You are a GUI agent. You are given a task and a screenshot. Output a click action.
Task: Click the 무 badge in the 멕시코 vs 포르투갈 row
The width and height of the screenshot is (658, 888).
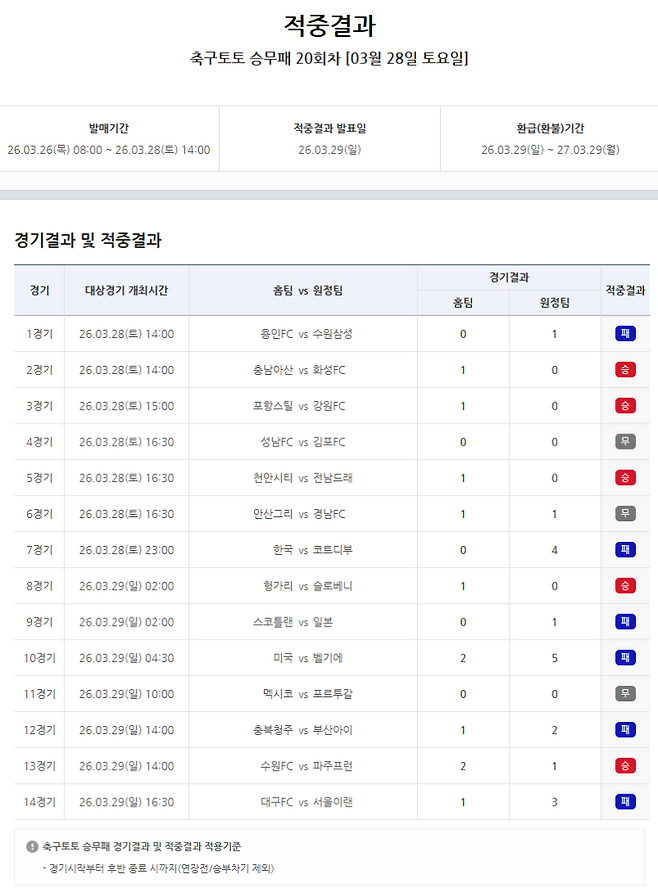(x=625, y=694)
